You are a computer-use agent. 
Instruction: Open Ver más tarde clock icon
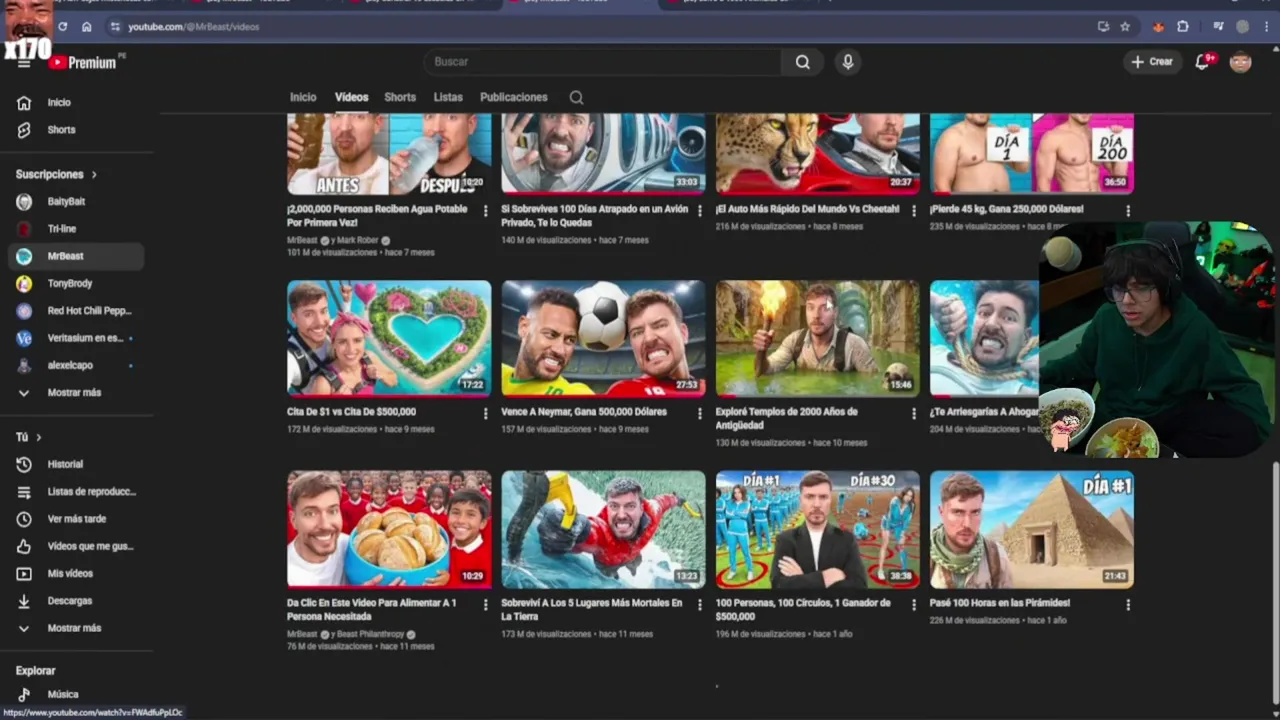[24, 519]
